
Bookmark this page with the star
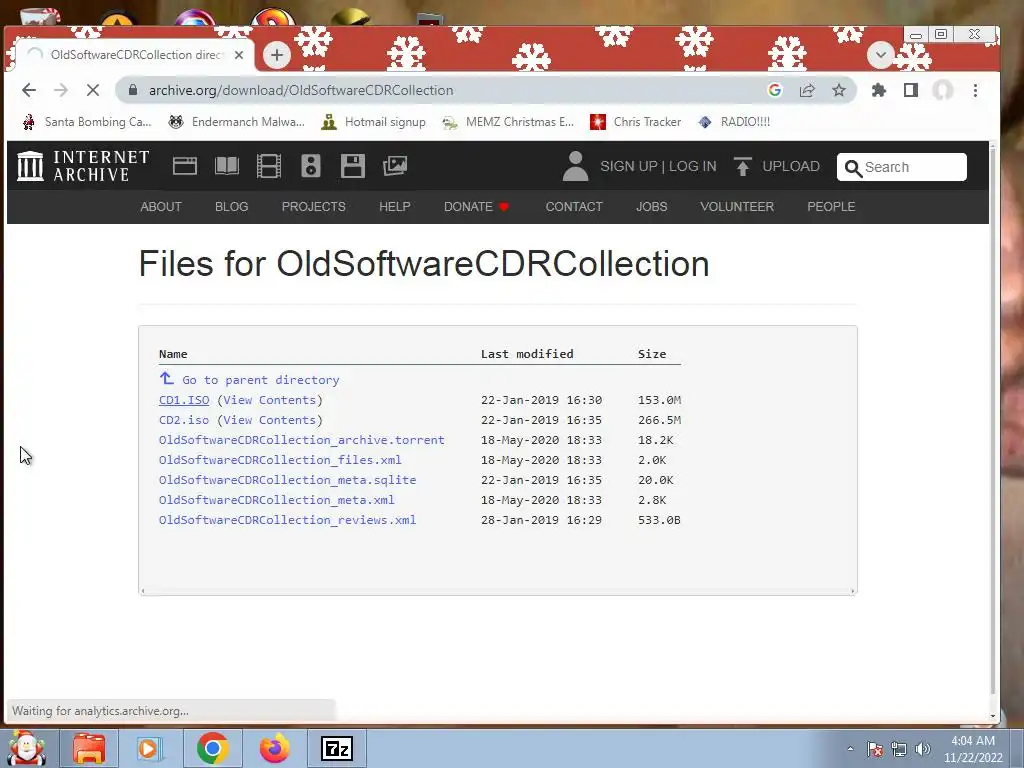point(839,90)
